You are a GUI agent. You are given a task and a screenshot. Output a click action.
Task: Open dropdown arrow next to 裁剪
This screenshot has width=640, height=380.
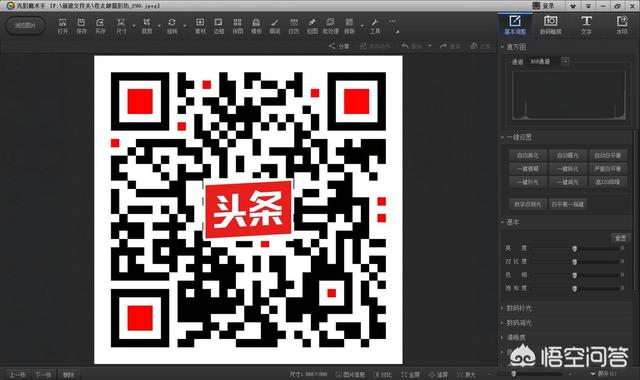(159, 26)
